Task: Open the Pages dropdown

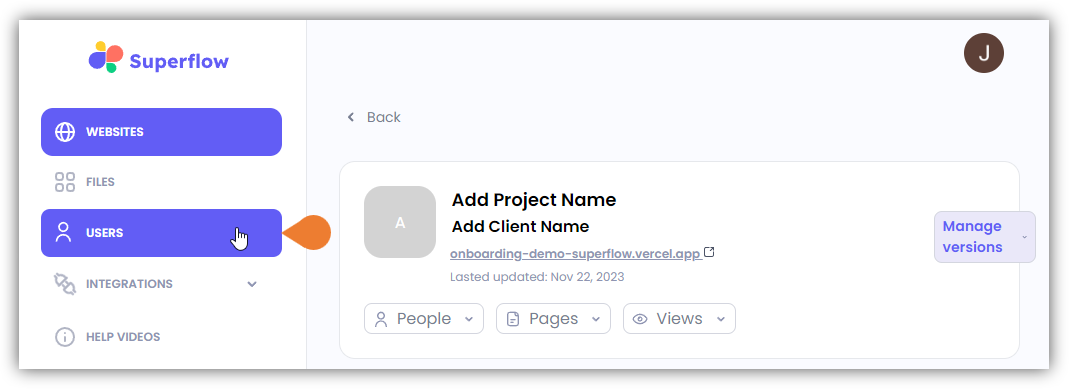Action: pyautogui.click(x=553, y=319)
